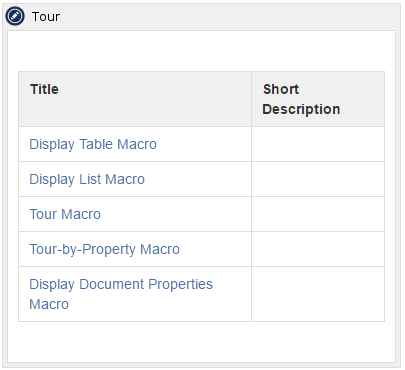Select empty description cell for Display Table Macro
Image resolution: width=405 pixels, height=370 pixels.
click(318, 144)
